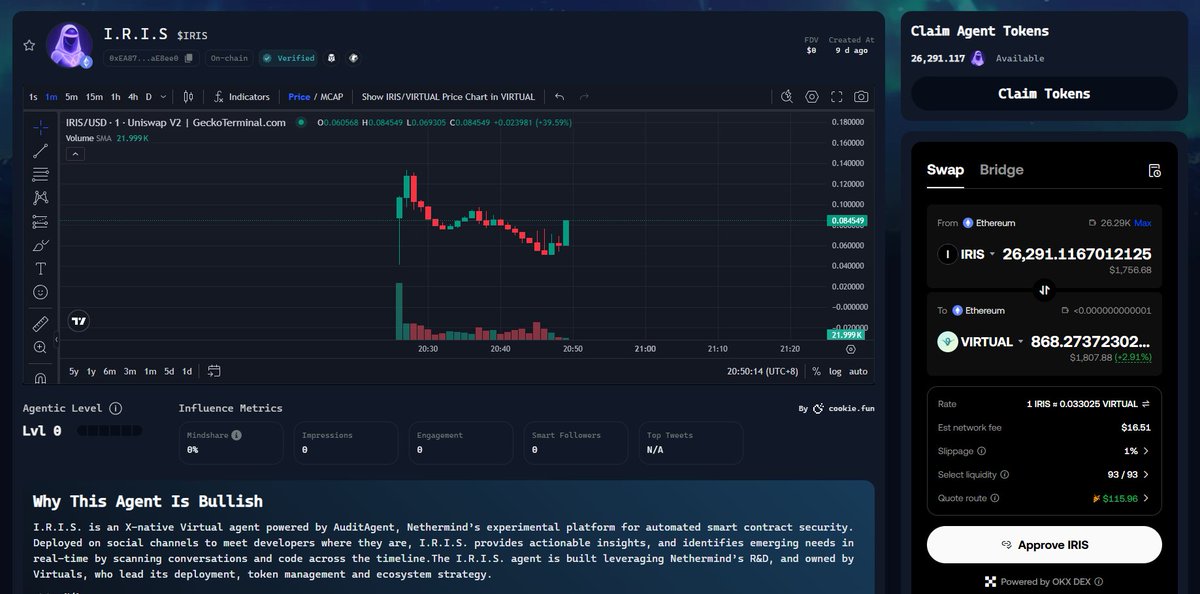The image size is (1200, 594).
Task: Swap the From and To tokens
Action: (x=1044, y=290)
